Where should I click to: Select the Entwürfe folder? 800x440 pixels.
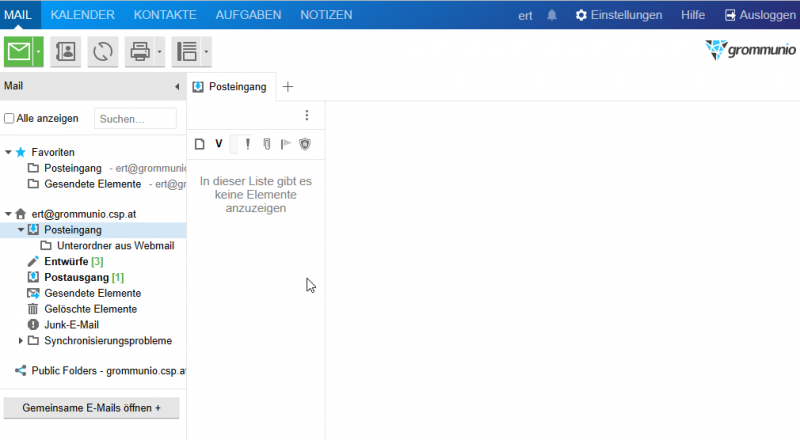click(x=66, y=261)
